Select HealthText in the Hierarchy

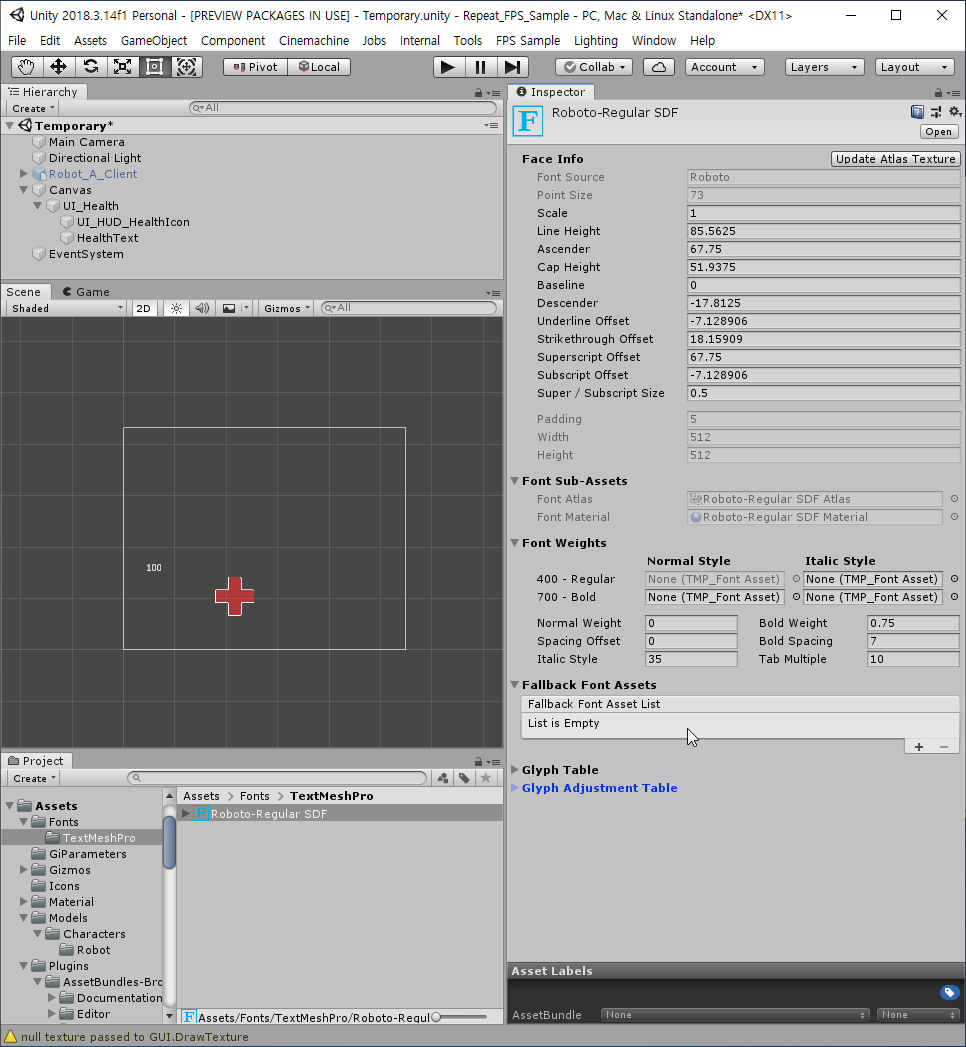[x=107, y=238]
